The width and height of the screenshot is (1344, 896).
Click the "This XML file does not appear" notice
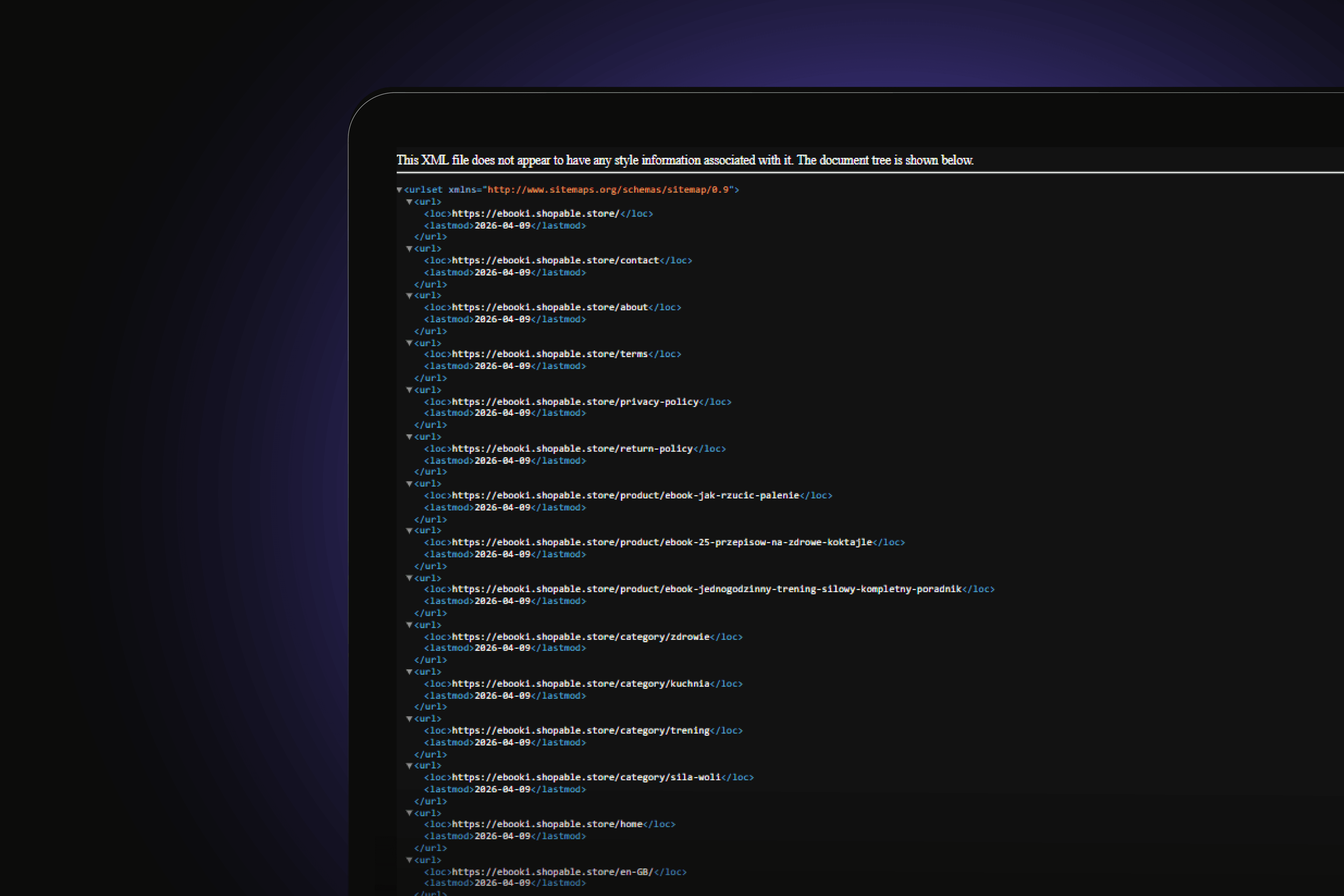(685, 160)
